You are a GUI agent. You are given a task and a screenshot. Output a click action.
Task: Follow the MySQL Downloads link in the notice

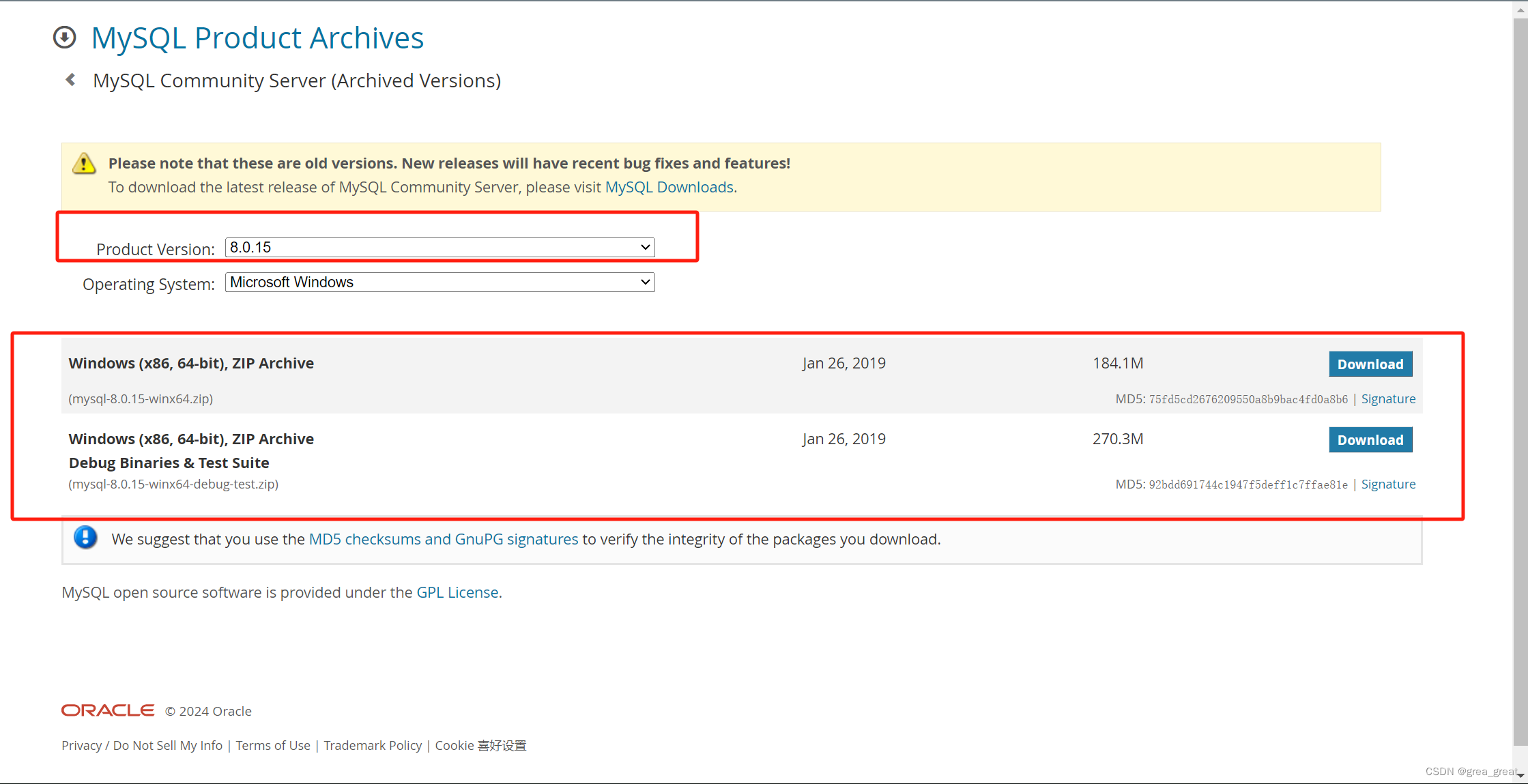tap(669, 187)
